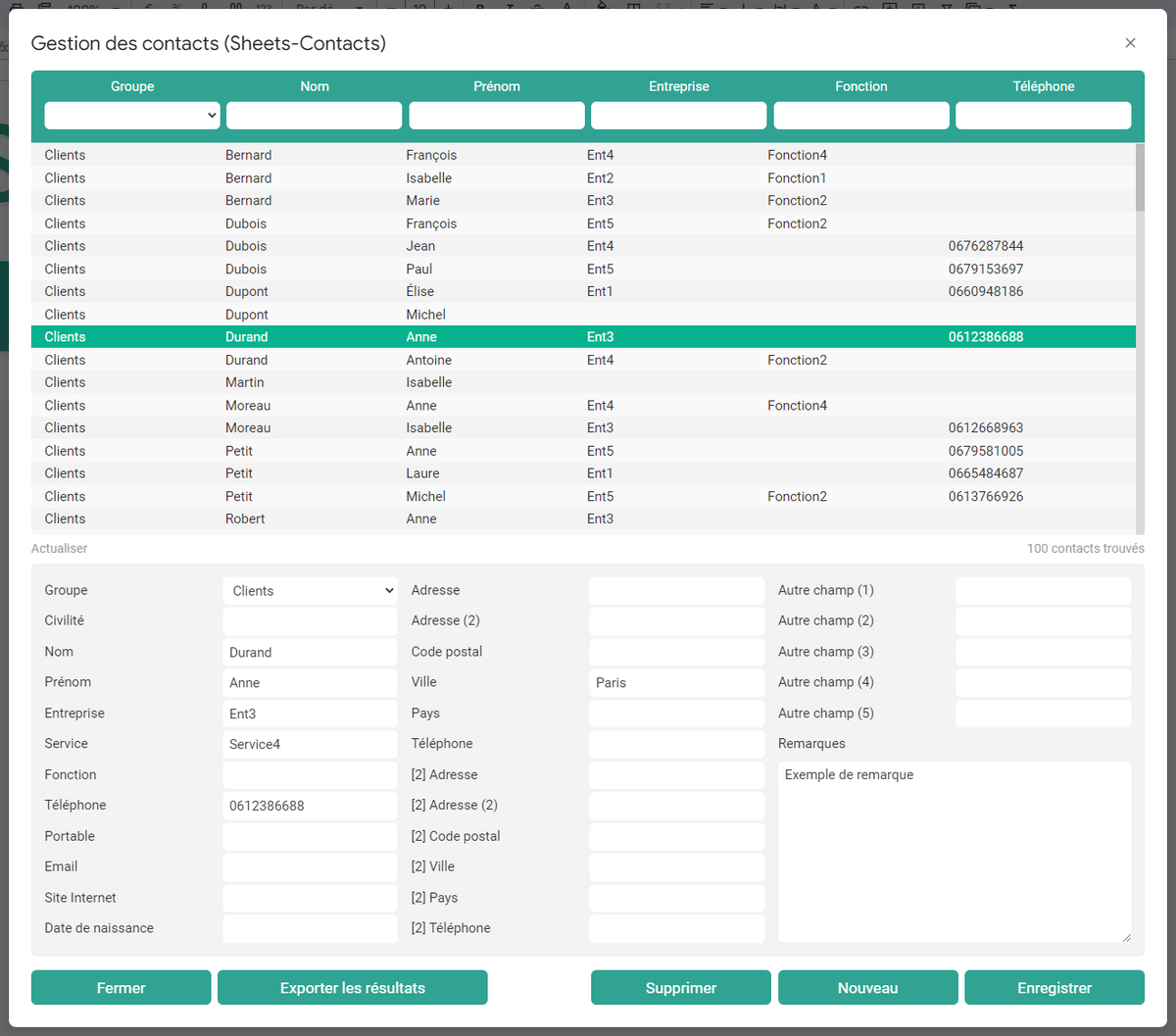The image size is (1176, 1036).
Task: Click Exporter les résultats button
Action: (x=353, y=988)
